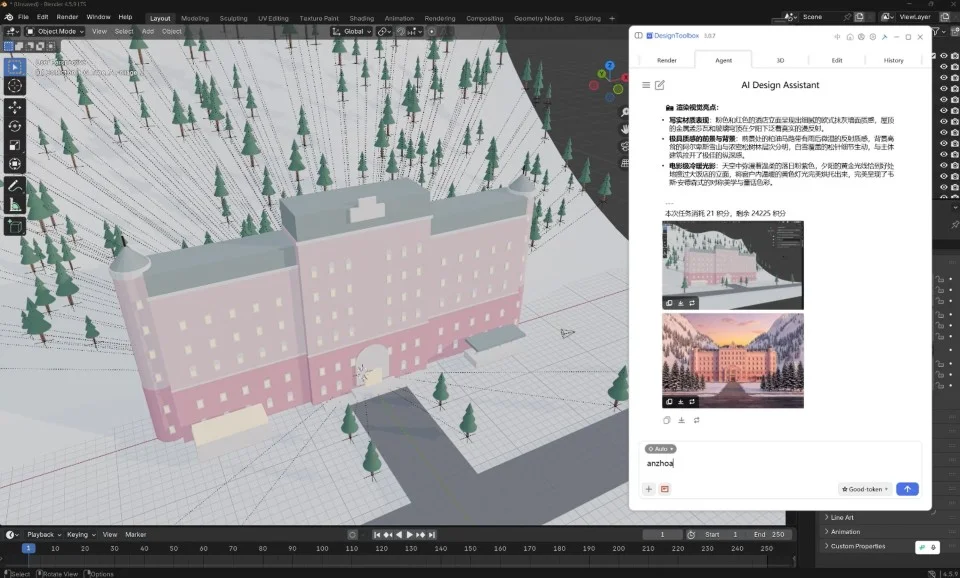
Task: Start a new chat in AI Design Assistant
Action: [x=659, y=85]
